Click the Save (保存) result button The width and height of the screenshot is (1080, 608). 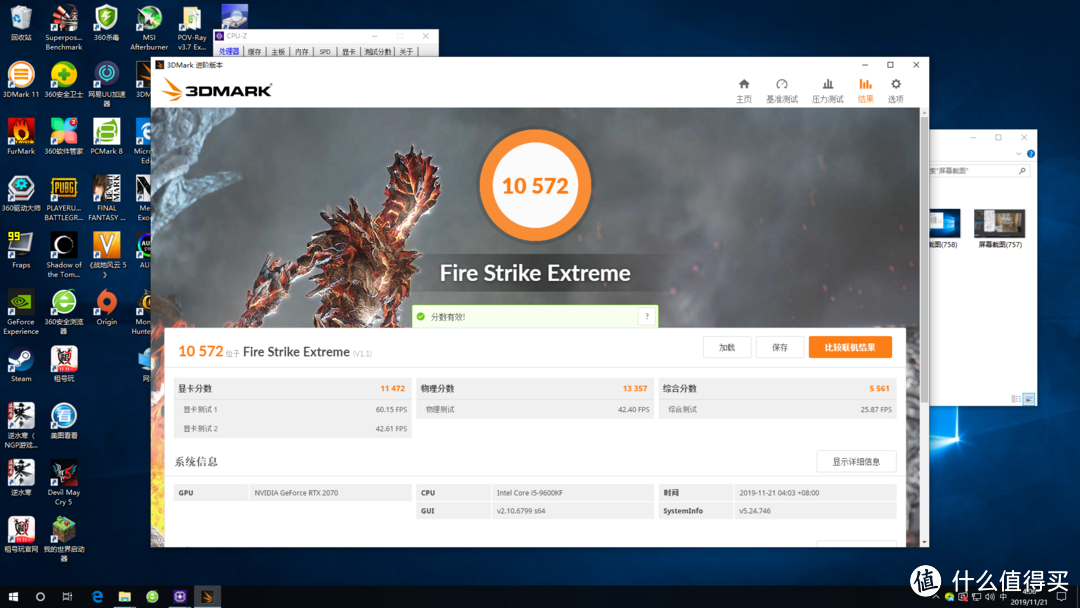point(780,348)
